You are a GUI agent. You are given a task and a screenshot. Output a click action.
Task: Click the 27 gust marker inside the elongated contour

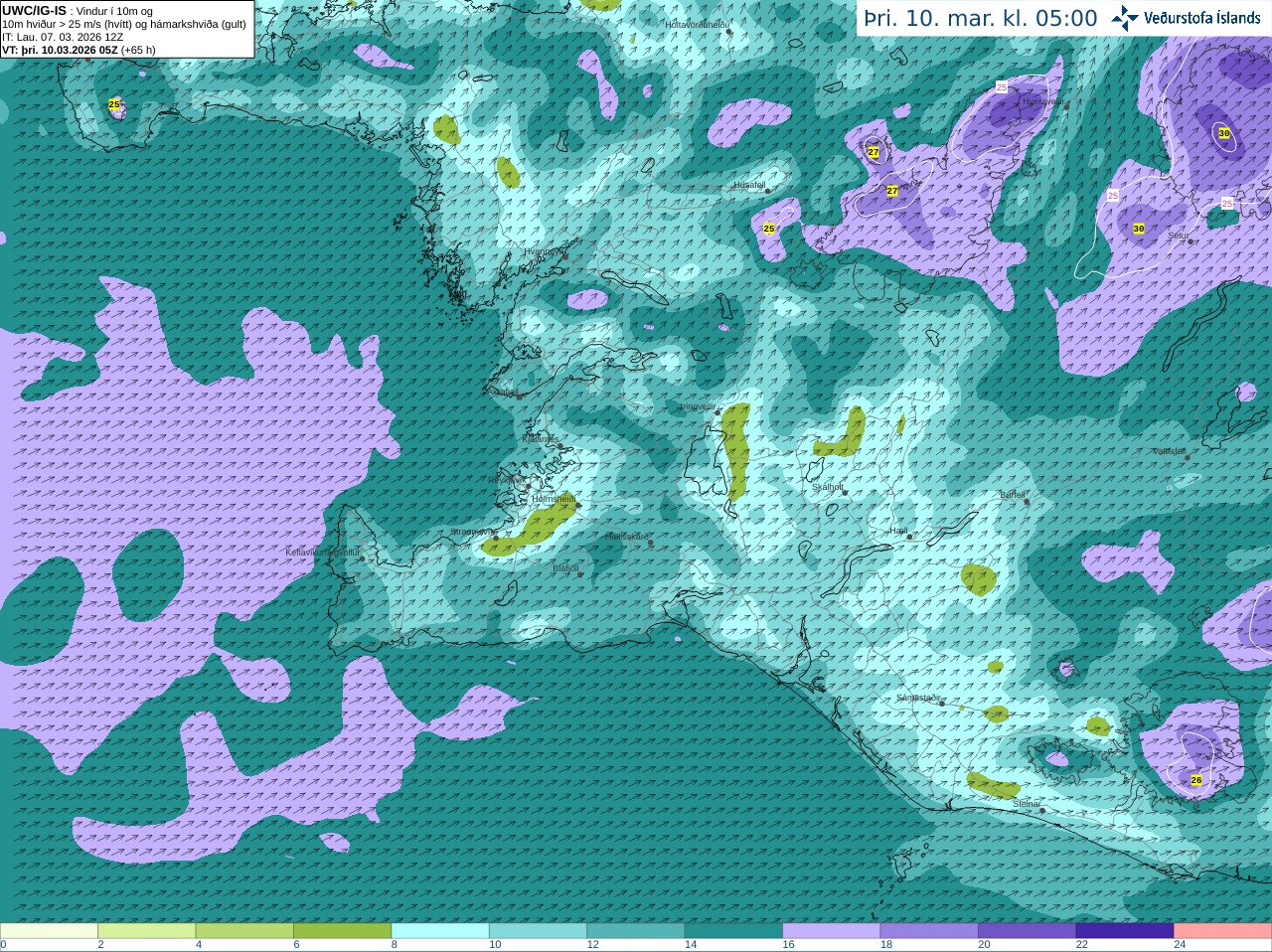pyautogui.click(x=892, y=191)
